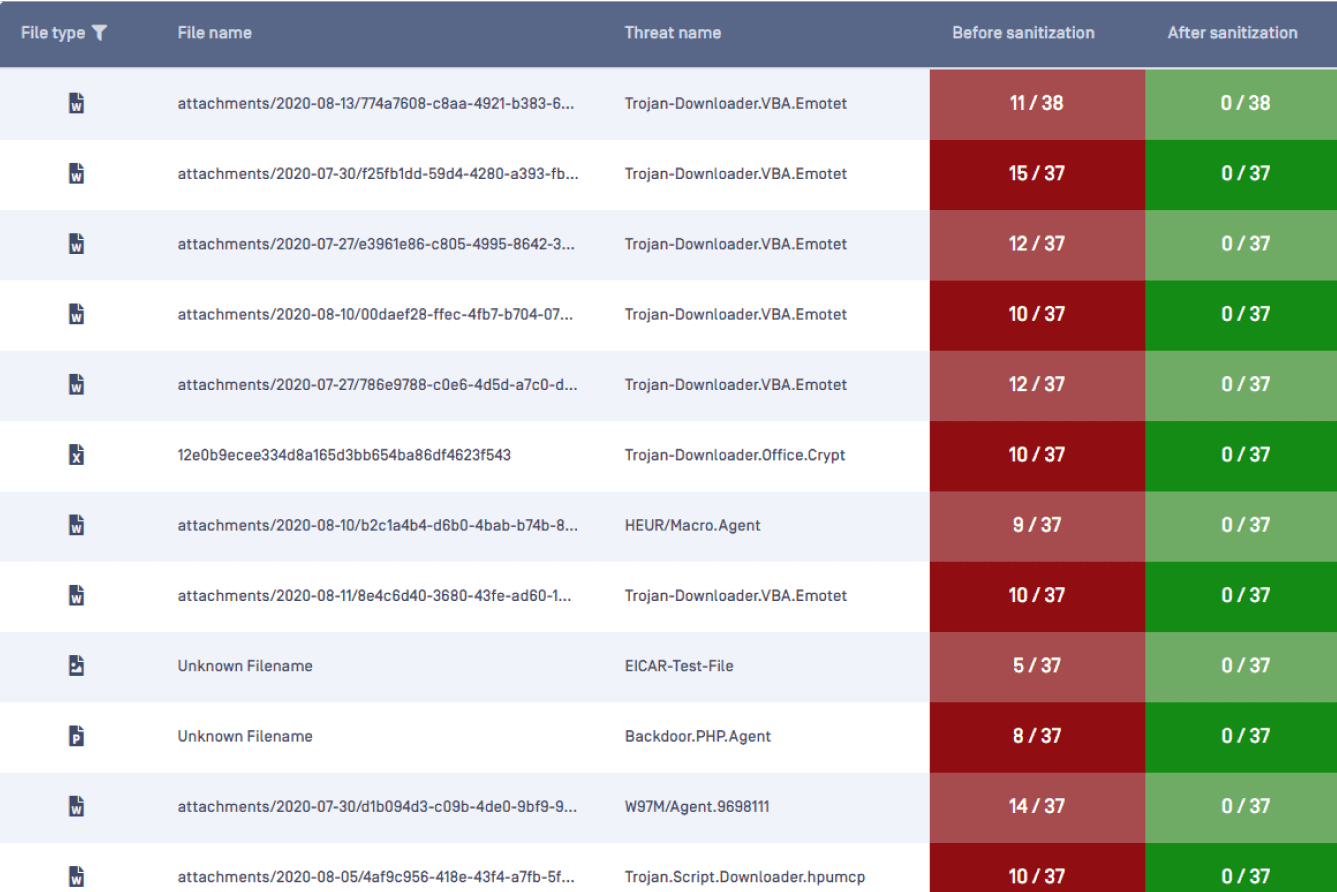Click the Word icon for the 2020-08-13 attachment
The height and width of the screenshot is (892, 1337).
[76, 103]
